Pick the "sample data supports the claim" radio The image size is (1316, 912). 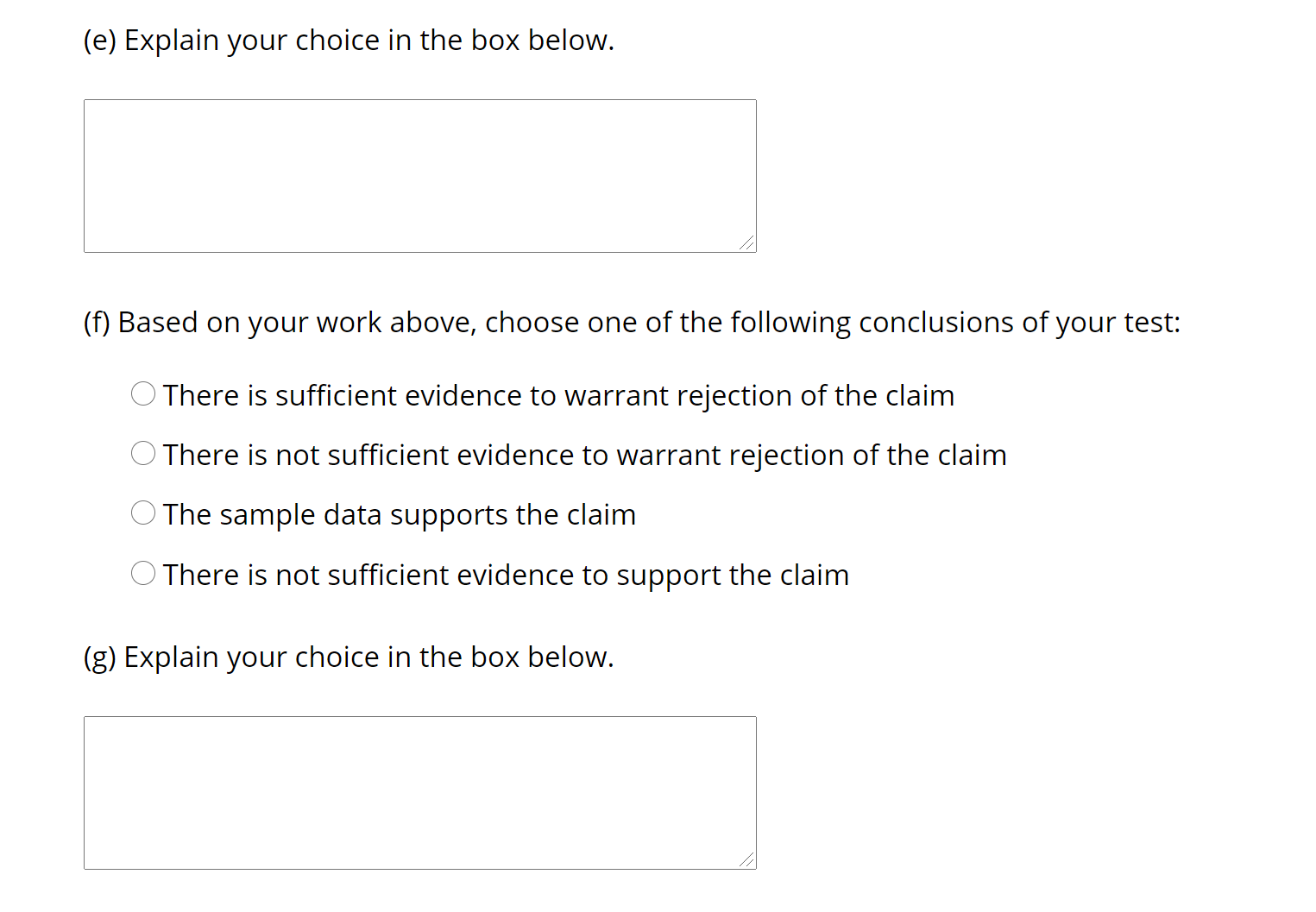[x=143, y=513]
